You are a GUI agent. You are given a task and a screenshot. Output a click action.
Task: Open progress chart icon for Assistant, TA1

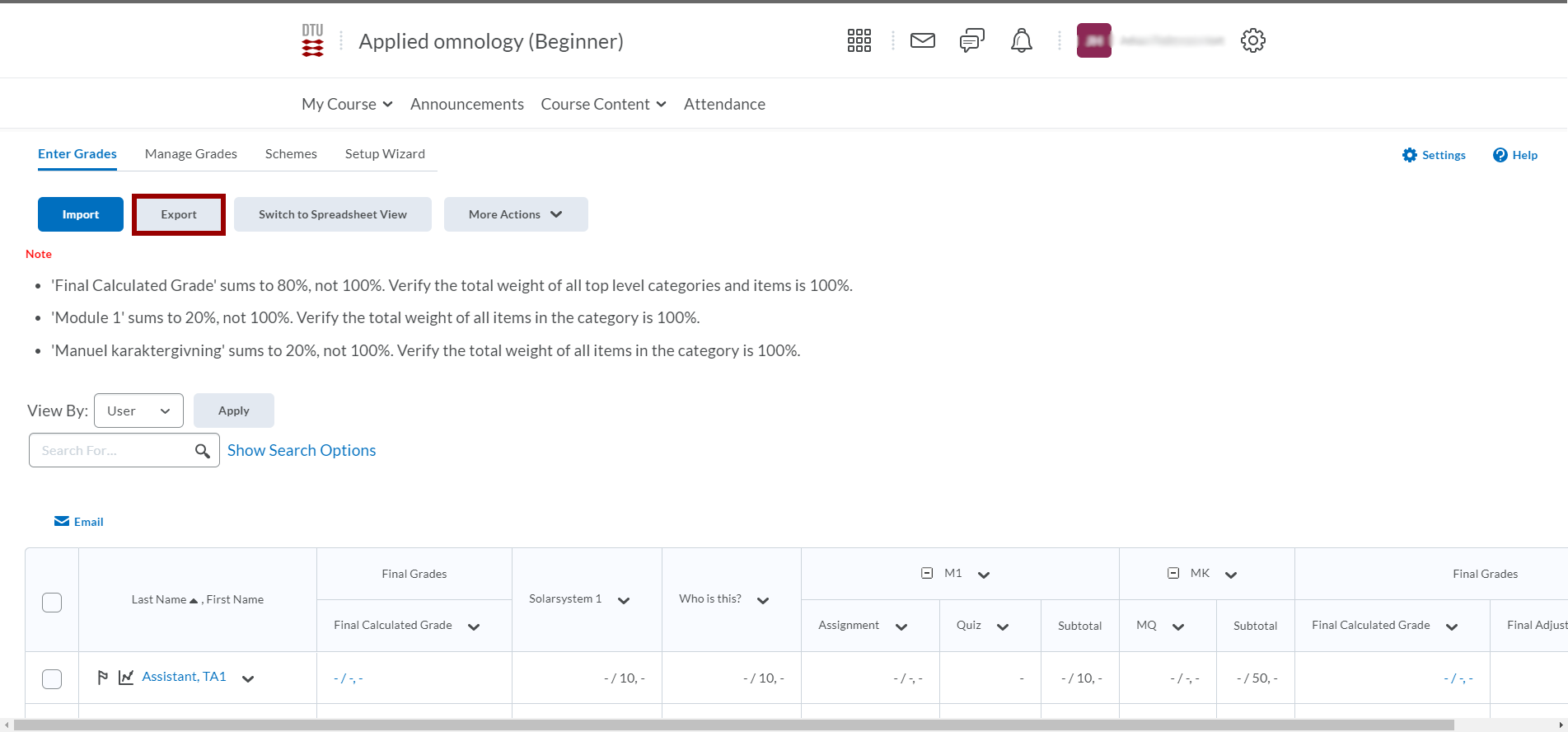click(126, 678)
